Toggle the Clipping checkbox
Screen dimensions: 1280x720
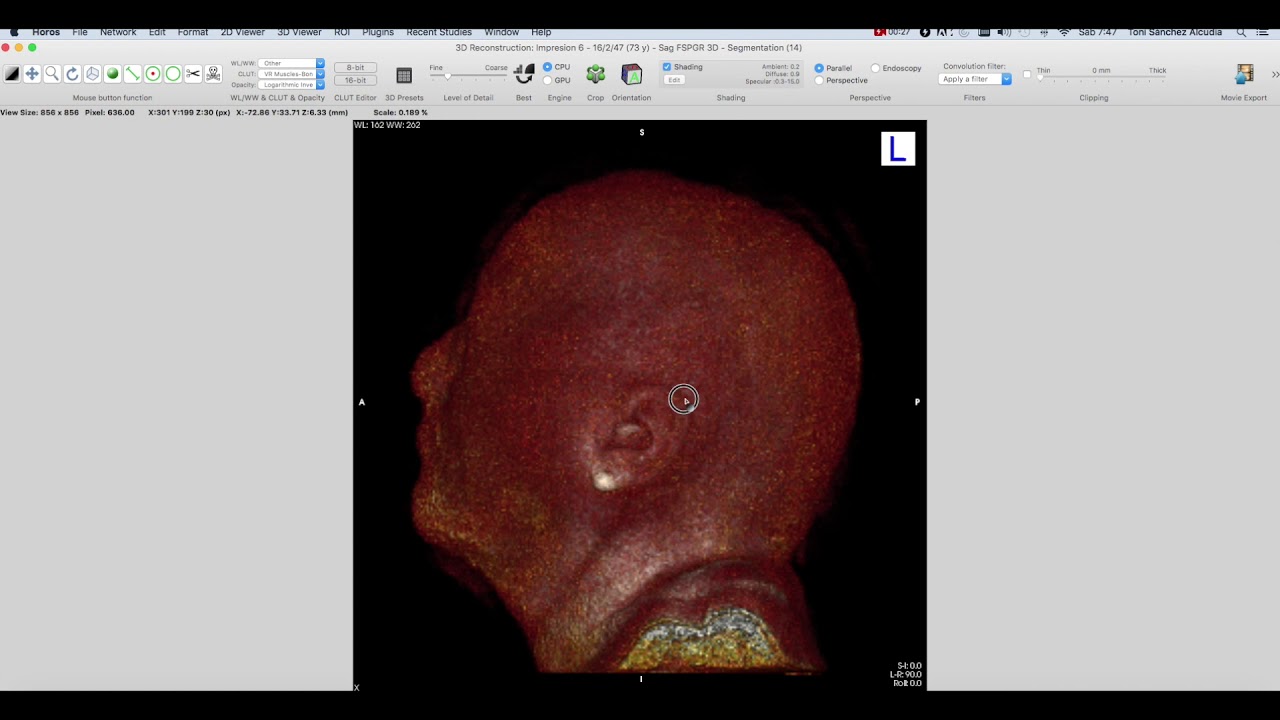point(1027,74)
